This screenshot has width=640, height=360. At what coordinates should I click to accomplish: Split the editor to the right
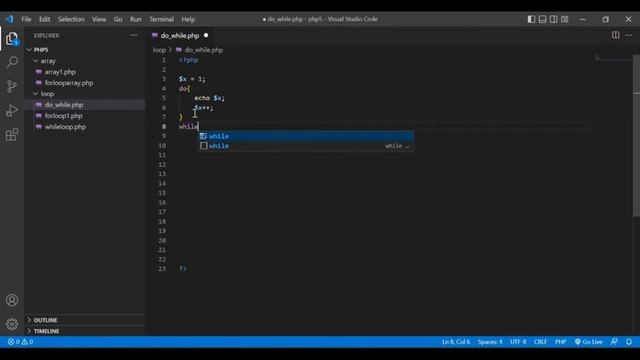(x=615, y=35)
